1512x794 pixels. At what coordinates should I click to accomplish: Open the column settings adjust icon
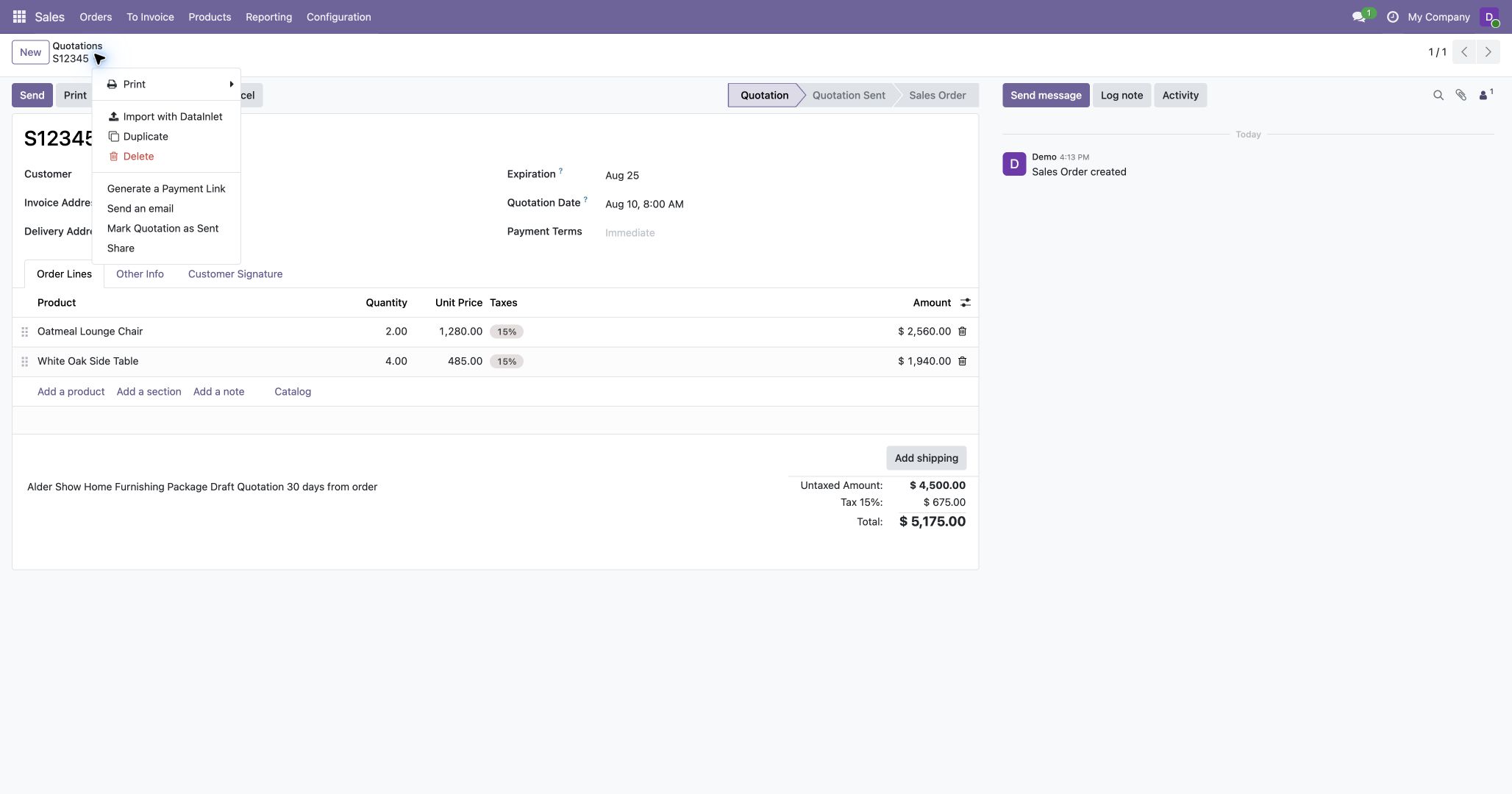click(x=966, y=303)
